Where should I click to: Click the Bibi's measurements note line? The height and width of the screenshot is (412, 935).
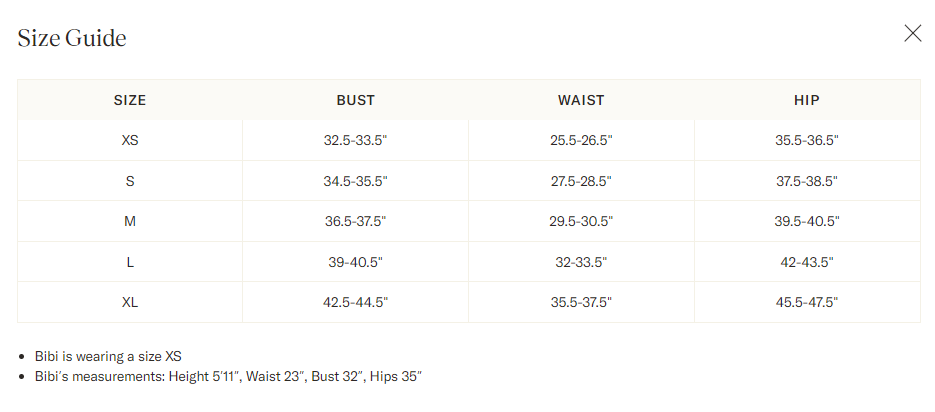(x=228, y=376)
